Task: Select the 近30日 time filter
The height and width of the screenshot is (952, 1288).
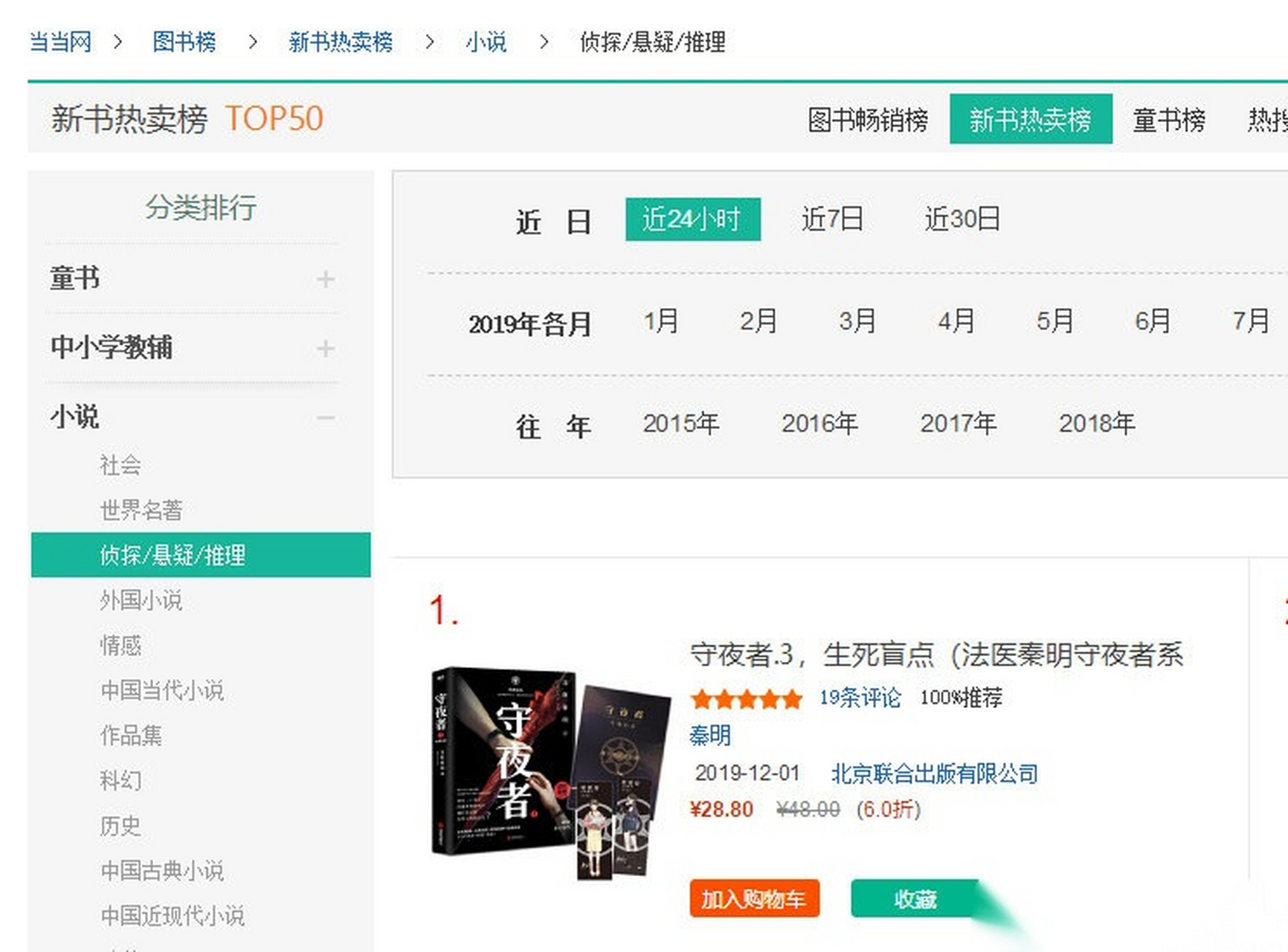Action: pos(962,219)
